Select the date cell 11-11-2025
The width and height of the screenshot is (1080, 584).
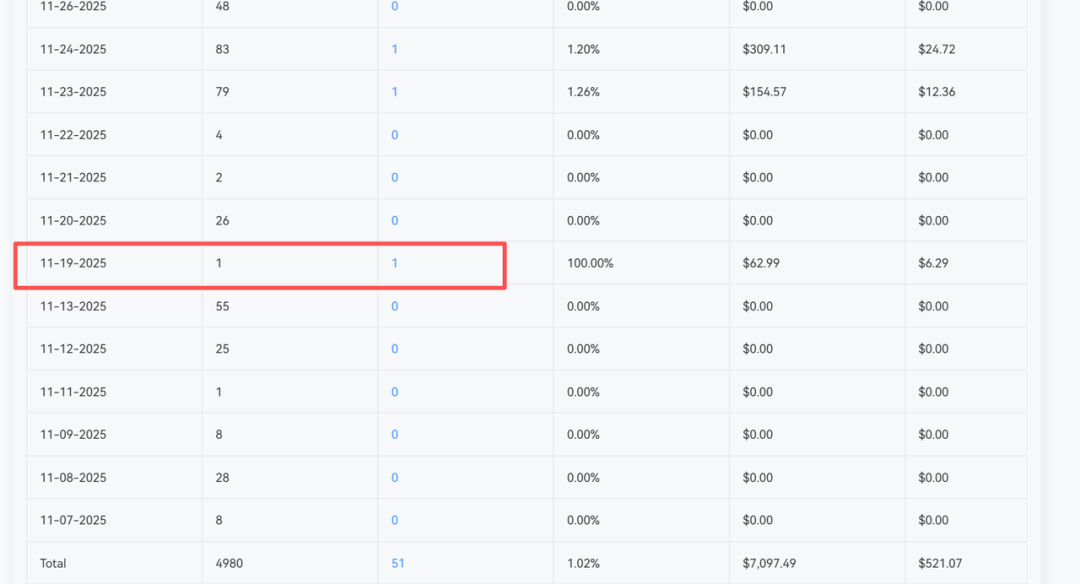pyautogui.click(x=73, y=392)
